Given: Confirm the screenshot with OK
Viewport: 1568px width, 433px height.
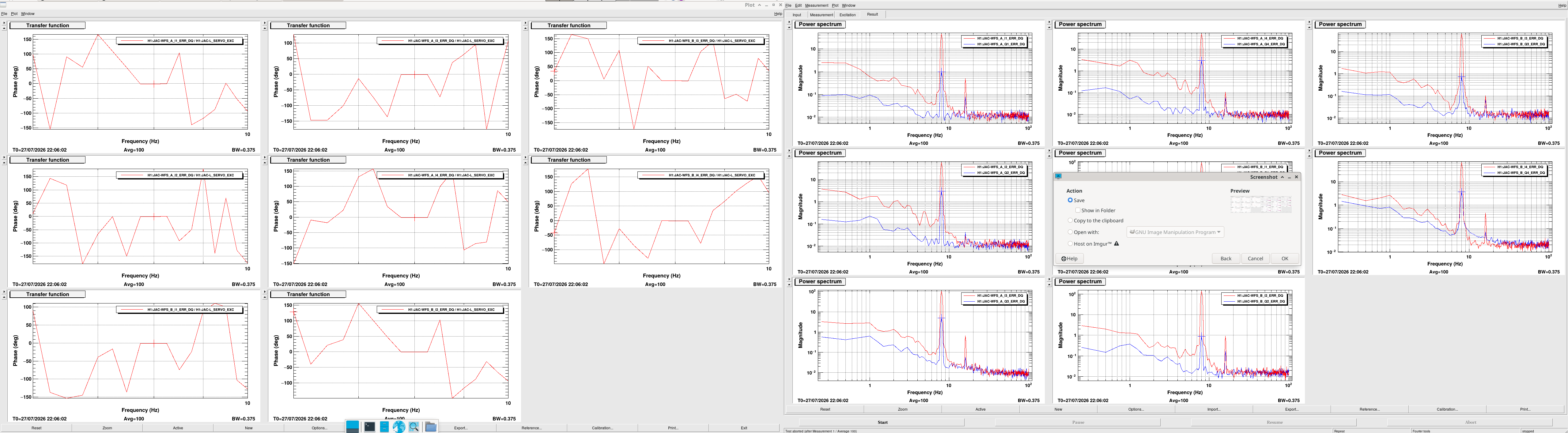Looking at the screenshot, I should [1285, 258].
